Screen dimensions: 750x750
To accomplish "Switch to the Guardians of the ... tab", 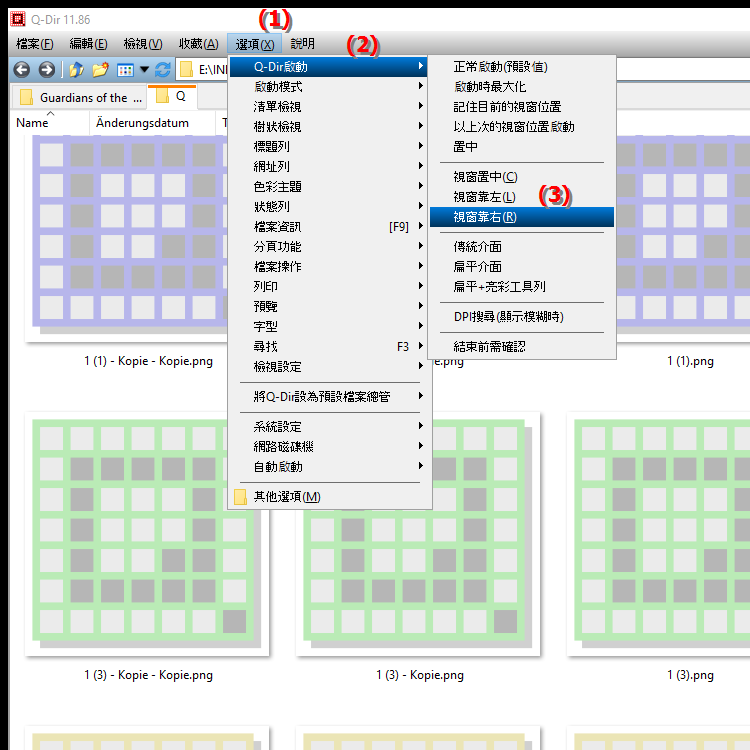I will tap(78, 98).
